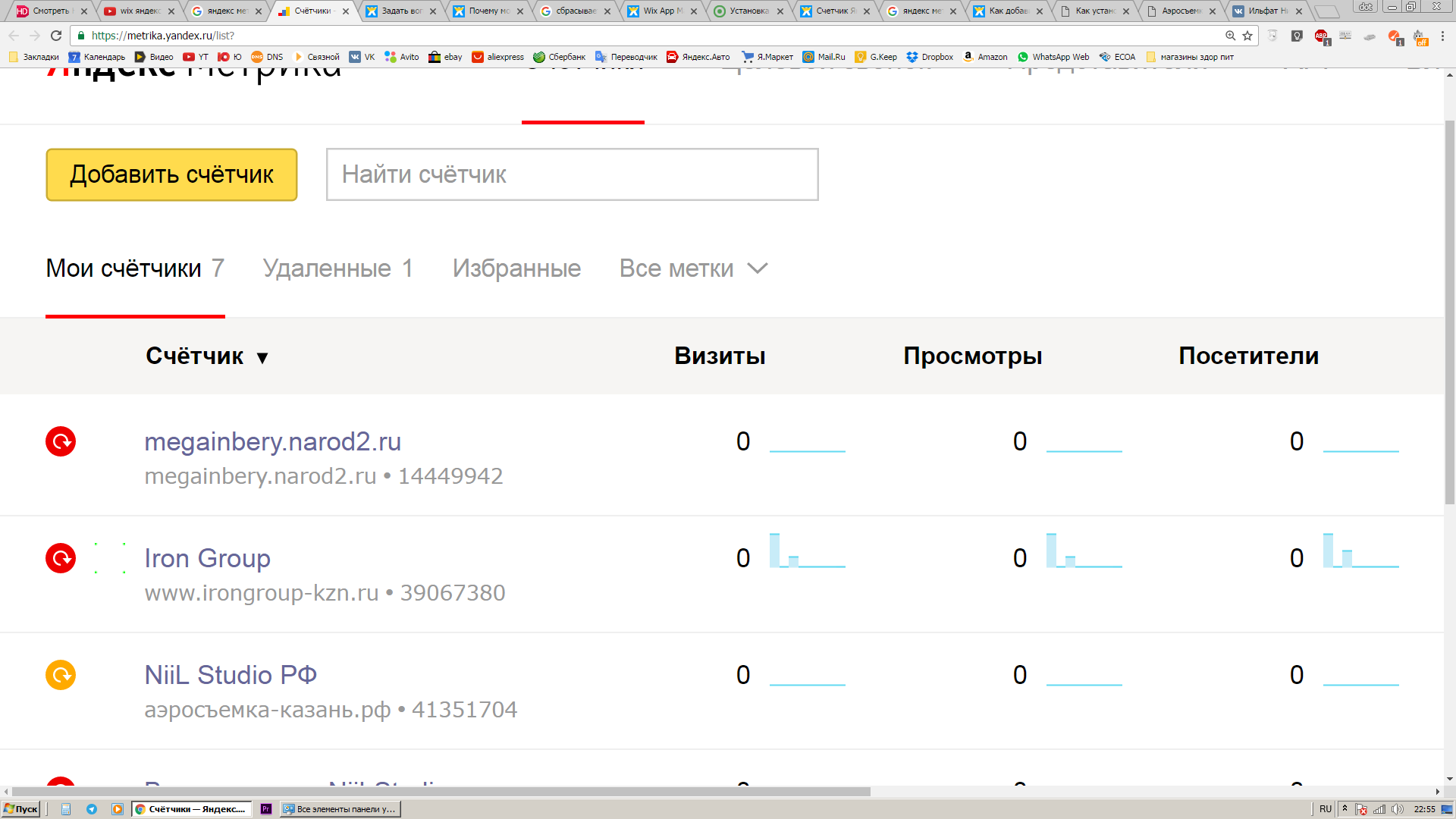
Task: Click the red status icon for megainbery.narod2.ru
Action: coord(61,441)
